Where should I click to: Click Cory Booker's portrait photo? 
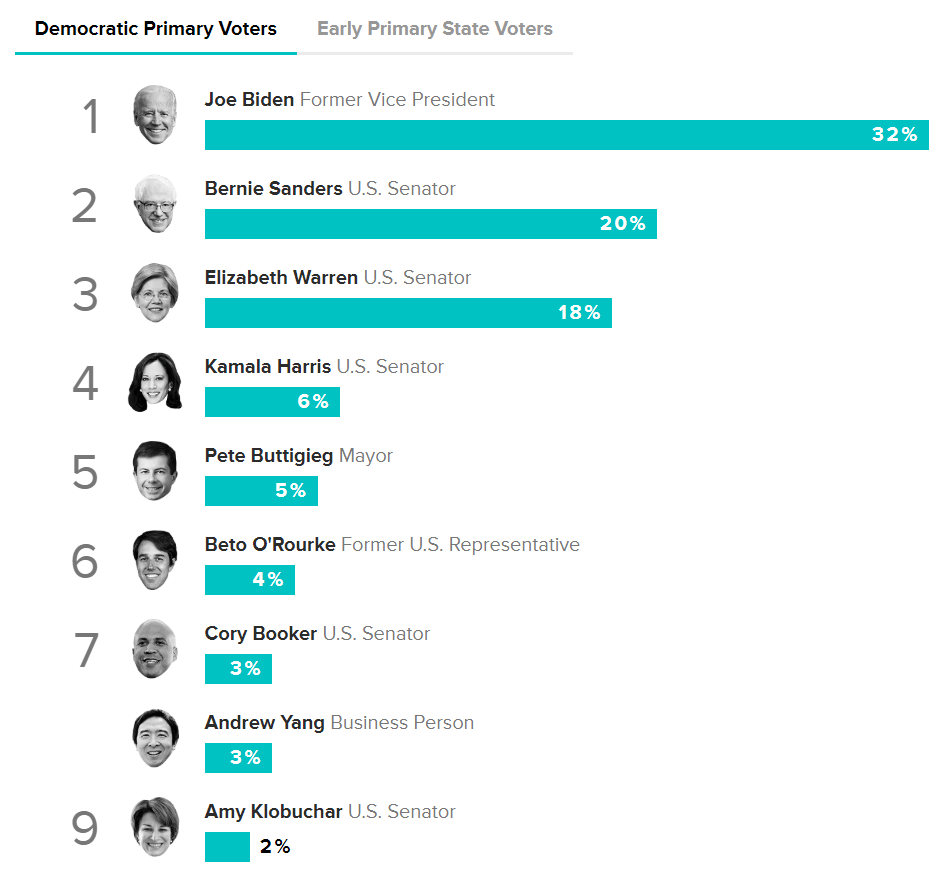(155, 649)
